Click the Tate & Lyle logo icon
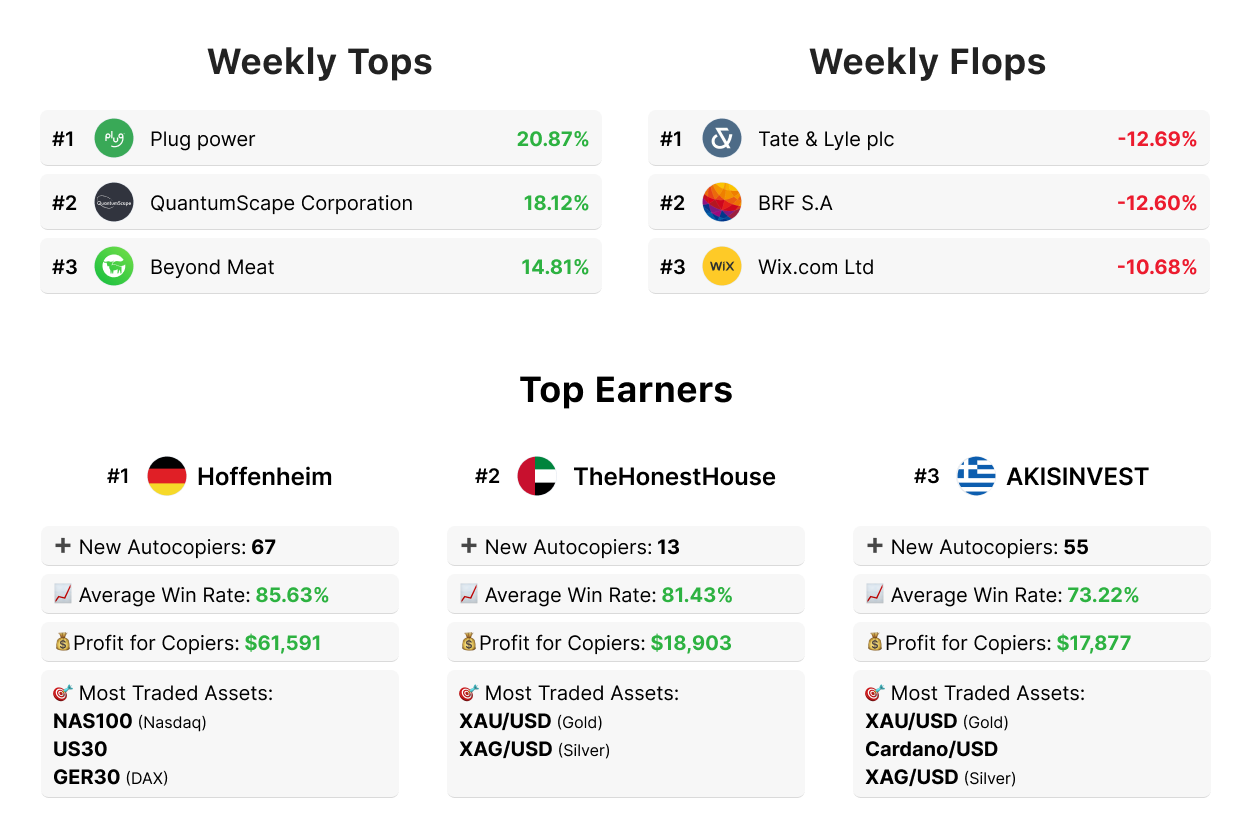The image size is (1252, 838). (722, 139)
